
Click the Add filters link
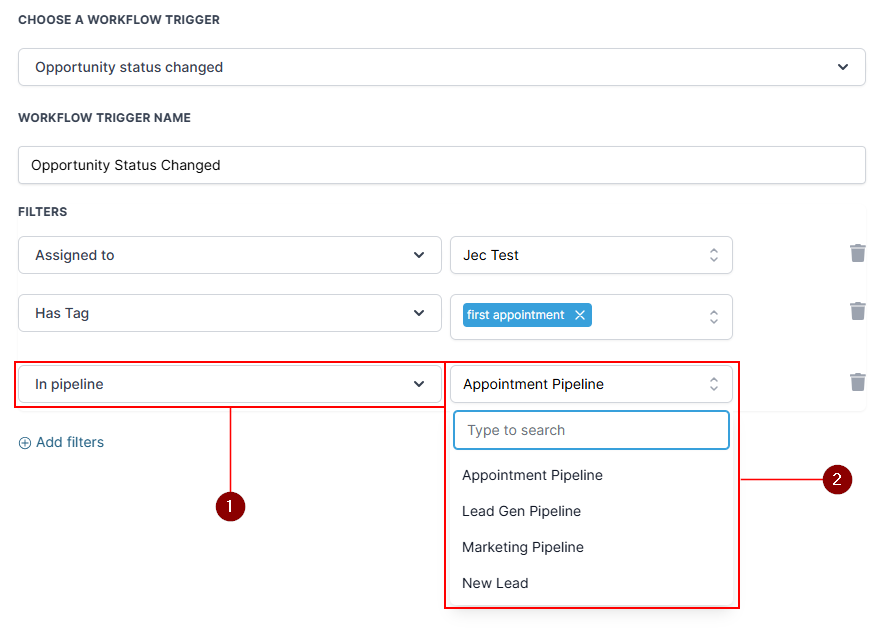click(69, 442)
